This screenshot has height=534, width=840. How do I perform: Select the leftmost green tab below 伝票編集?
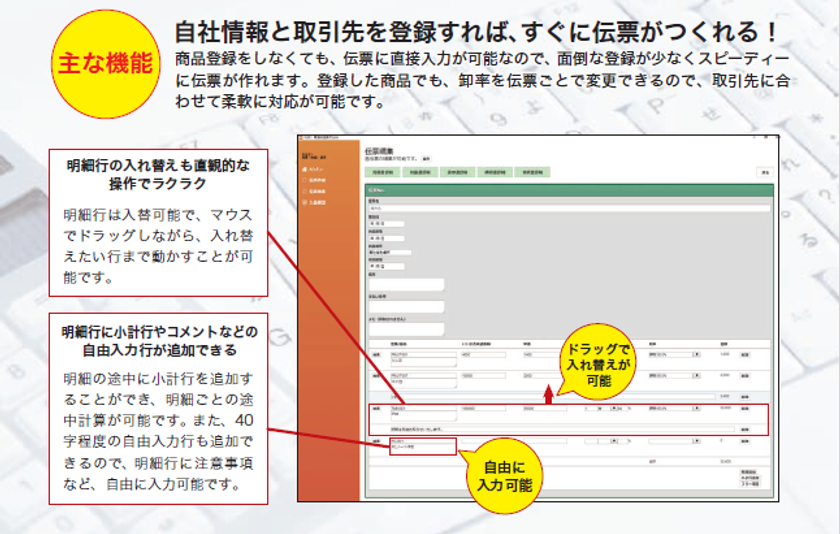(383, 172)
